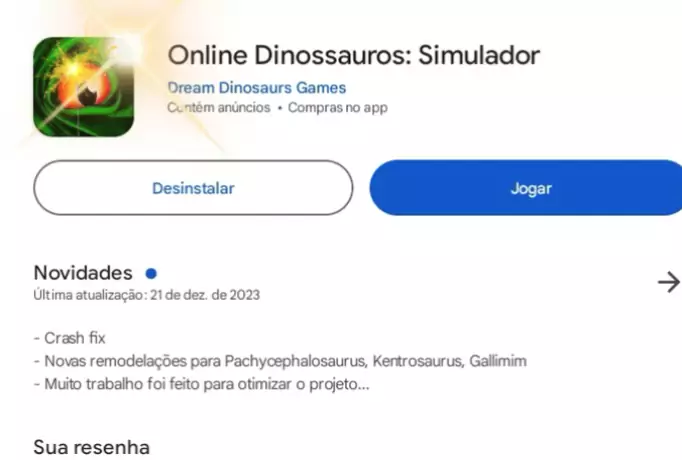Screen dimensions: 682x460
Task: Open Dream Dinosaurs Games developer page
Action: 257,88
